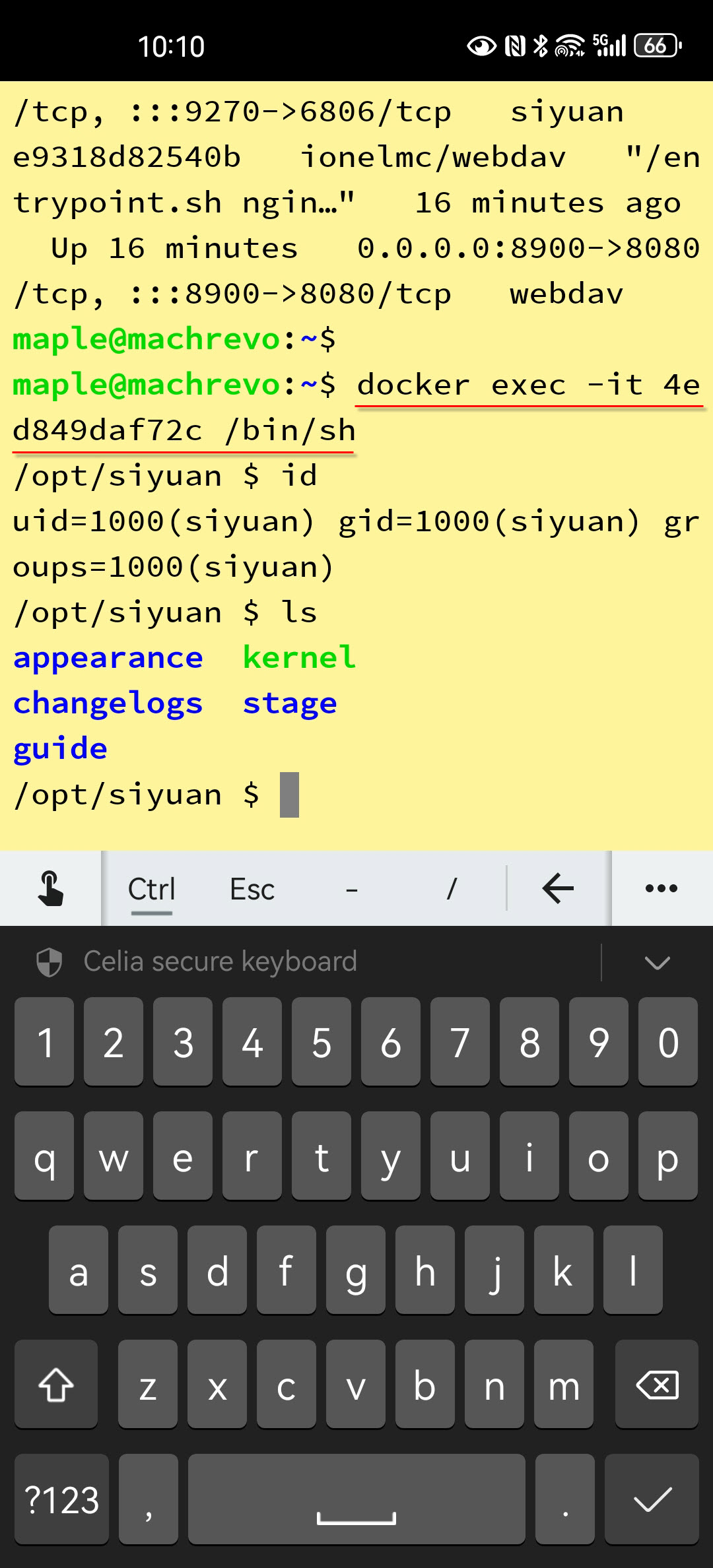The height and width of the screenshot is (1568, 713).
Task: Tap the letter m key
Action: (x=564, y=1383)
